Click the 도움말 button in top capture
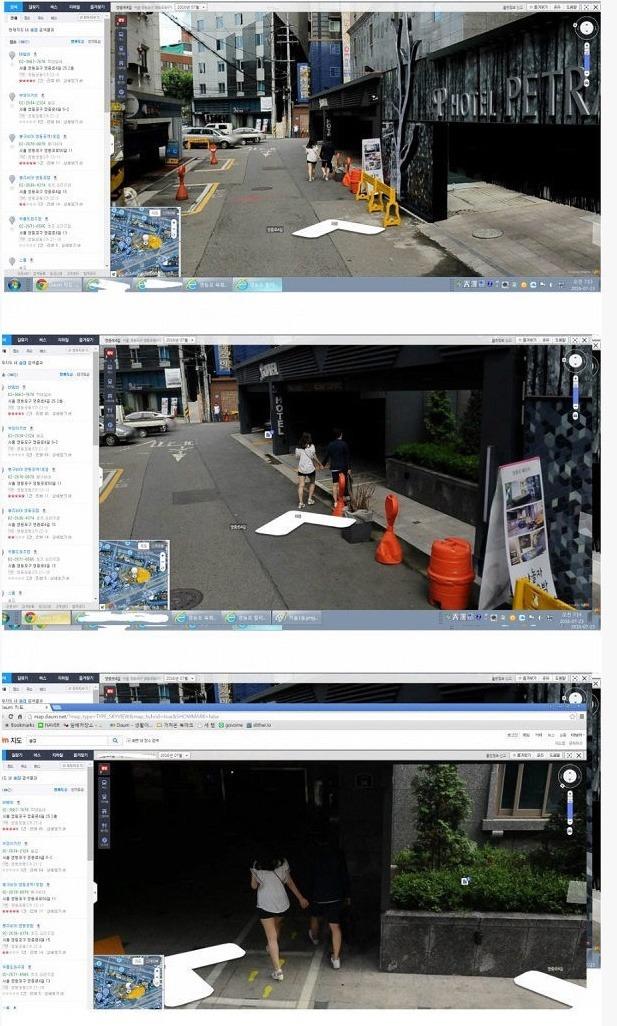Screen dimensions: 617x1026 pos(573,7)
